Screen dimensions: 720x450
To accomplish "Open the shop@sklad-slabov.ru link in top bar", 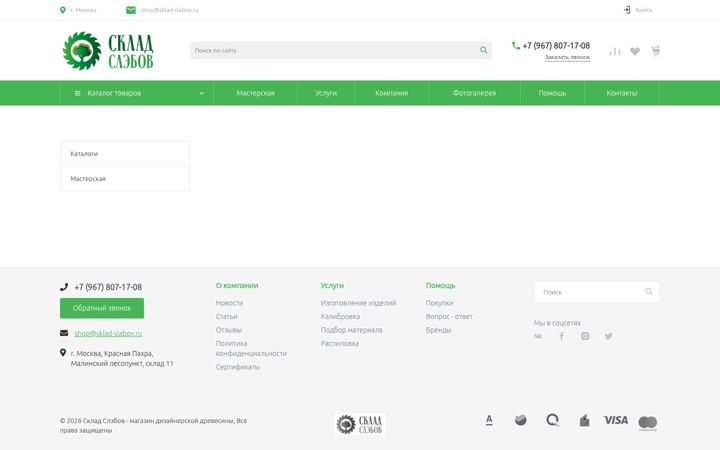I will (x=169, y=10).
